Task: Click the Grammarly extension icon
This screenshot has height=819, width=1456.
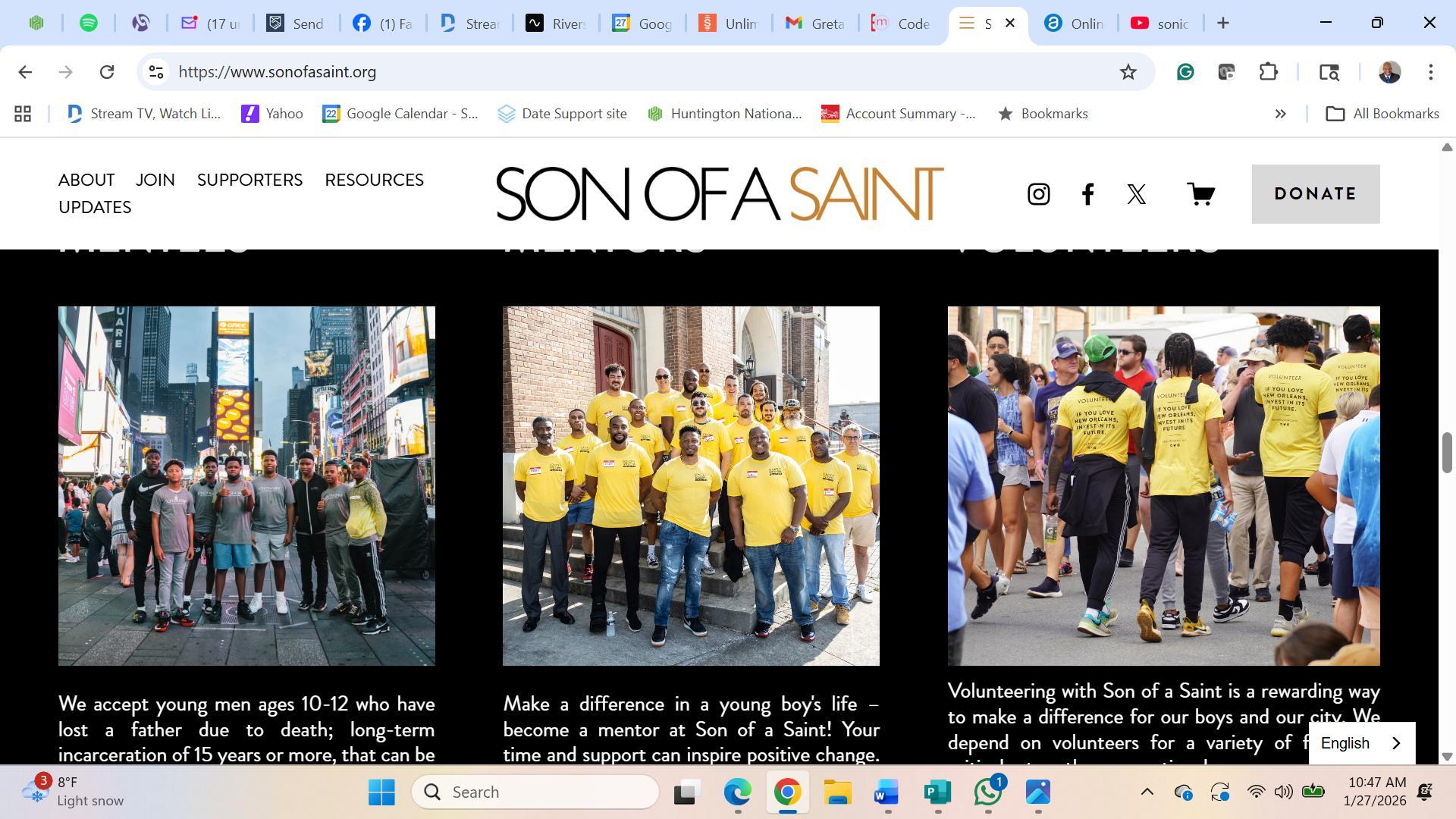Action: (1185, 72)
